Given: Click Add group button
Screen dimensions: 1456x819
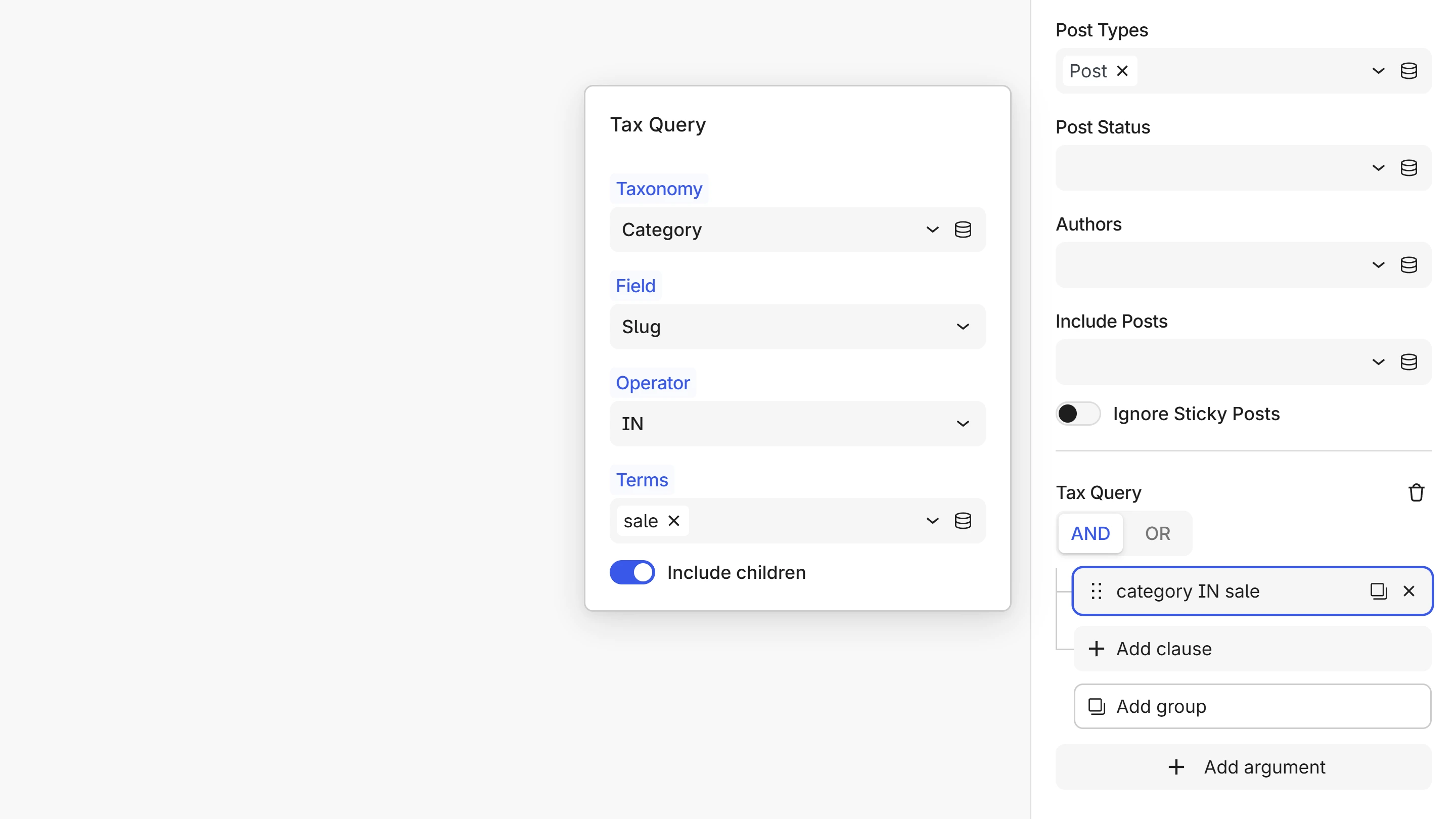Looking at the screenshot, I should (1253, 707).
